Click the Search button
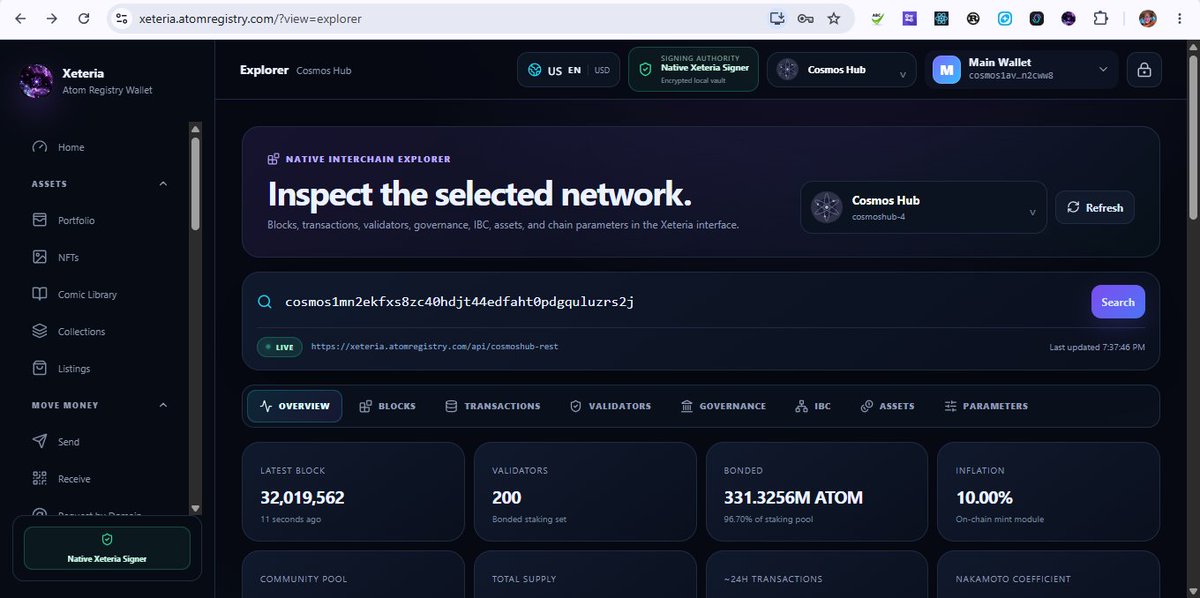 (x=1118, y=302)
